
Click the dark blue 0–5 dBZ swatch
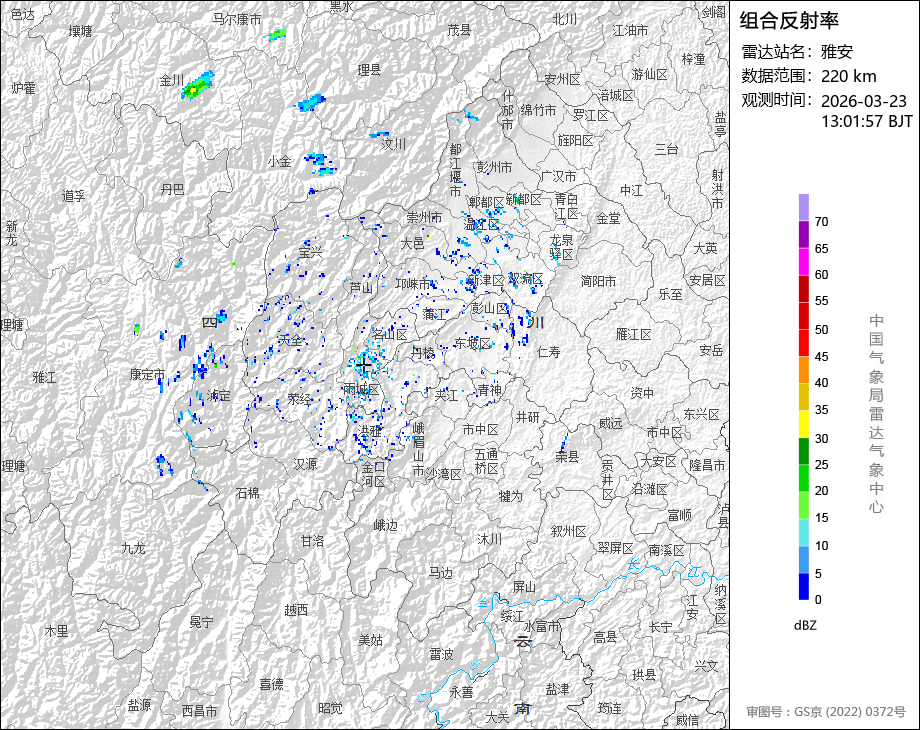(x=804, y=586)
